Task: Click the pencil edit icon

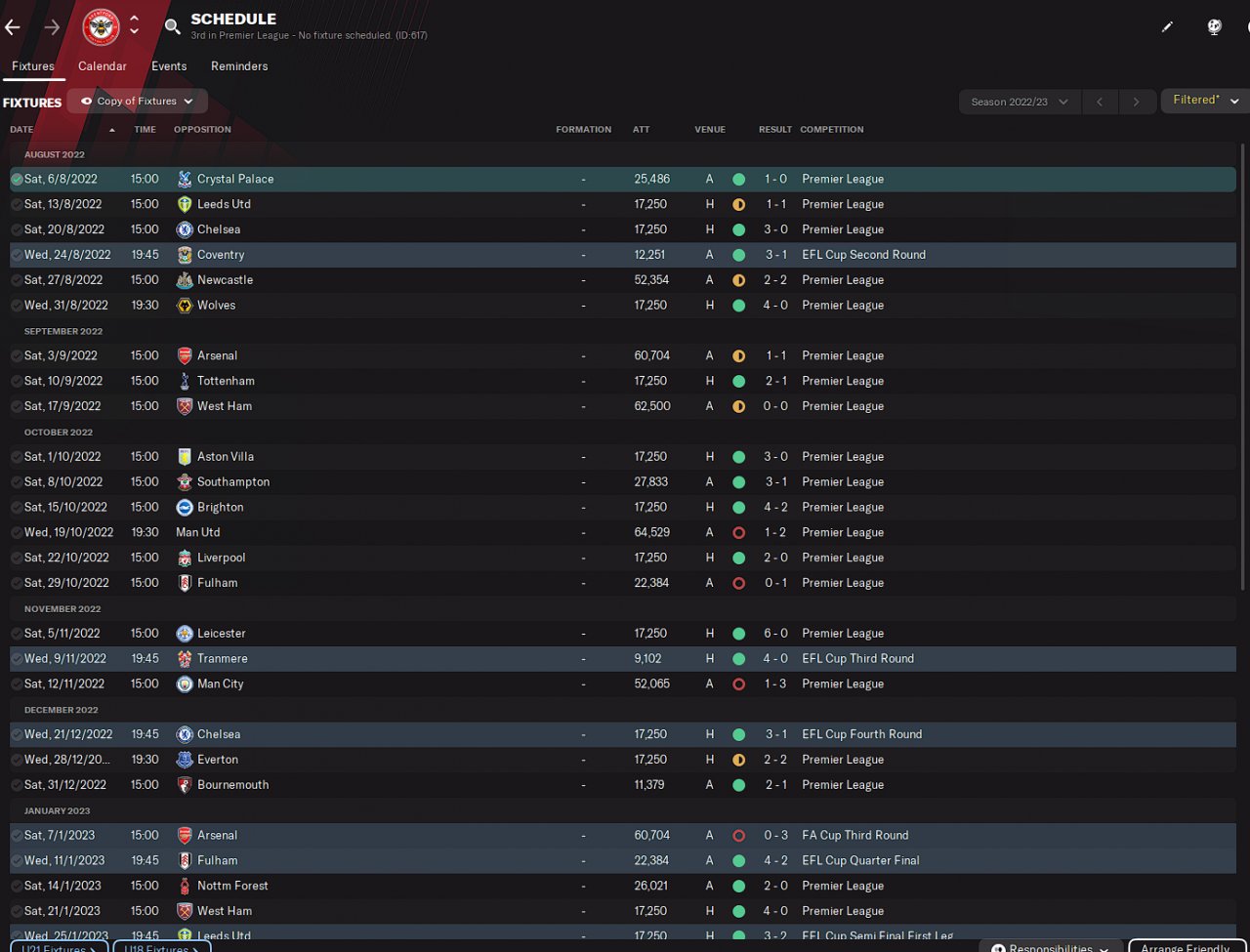Action: point(1167,27)
